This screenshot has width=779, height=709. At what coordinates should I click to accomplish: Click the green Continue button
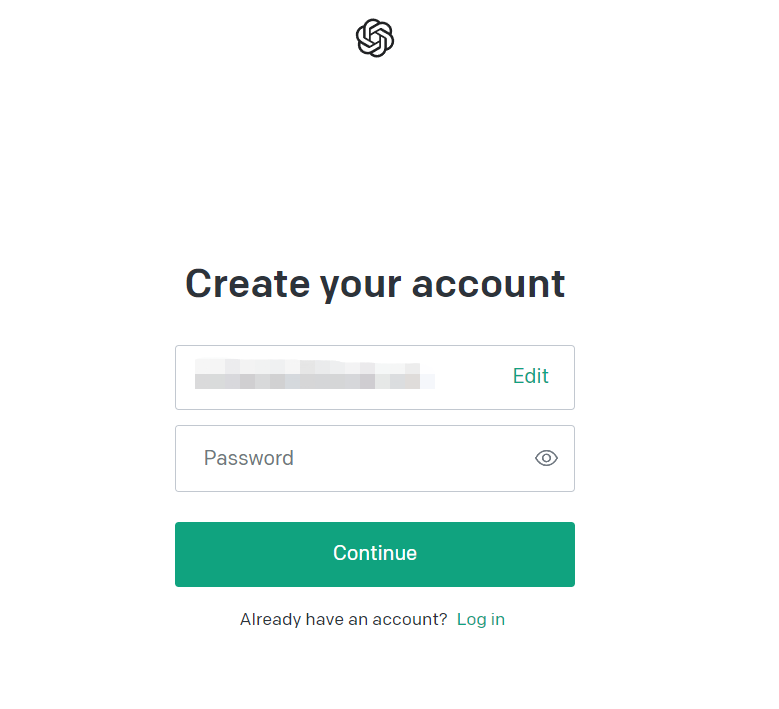375,554
